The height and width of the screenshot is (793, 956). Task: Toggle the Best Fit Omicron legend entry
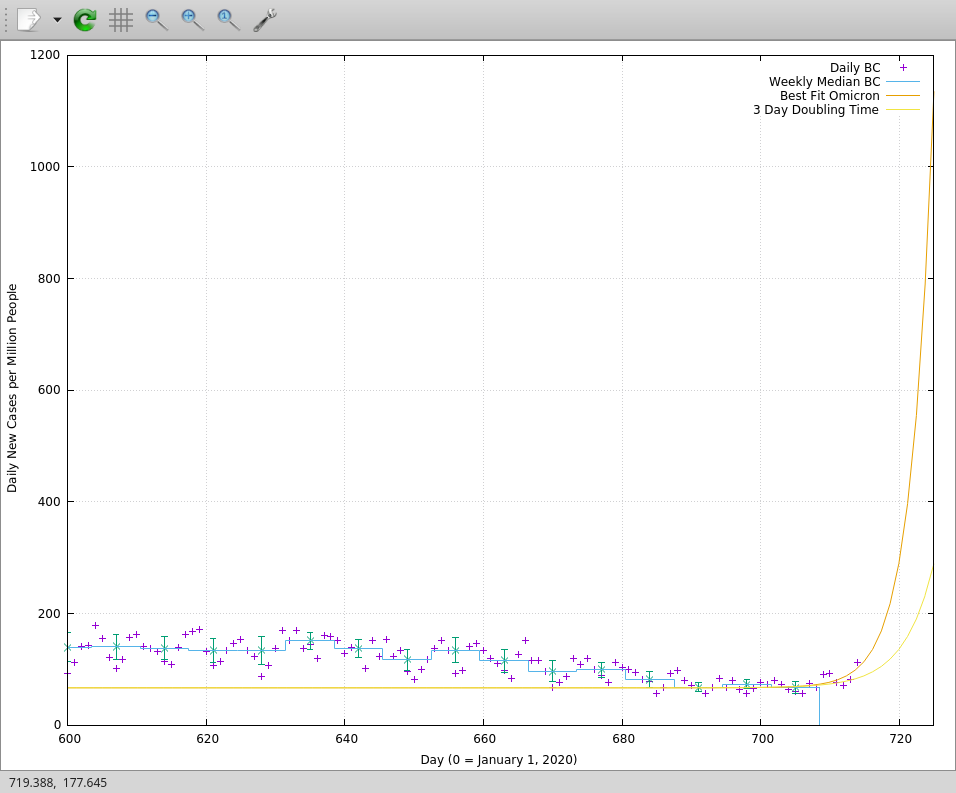[829, 96]
